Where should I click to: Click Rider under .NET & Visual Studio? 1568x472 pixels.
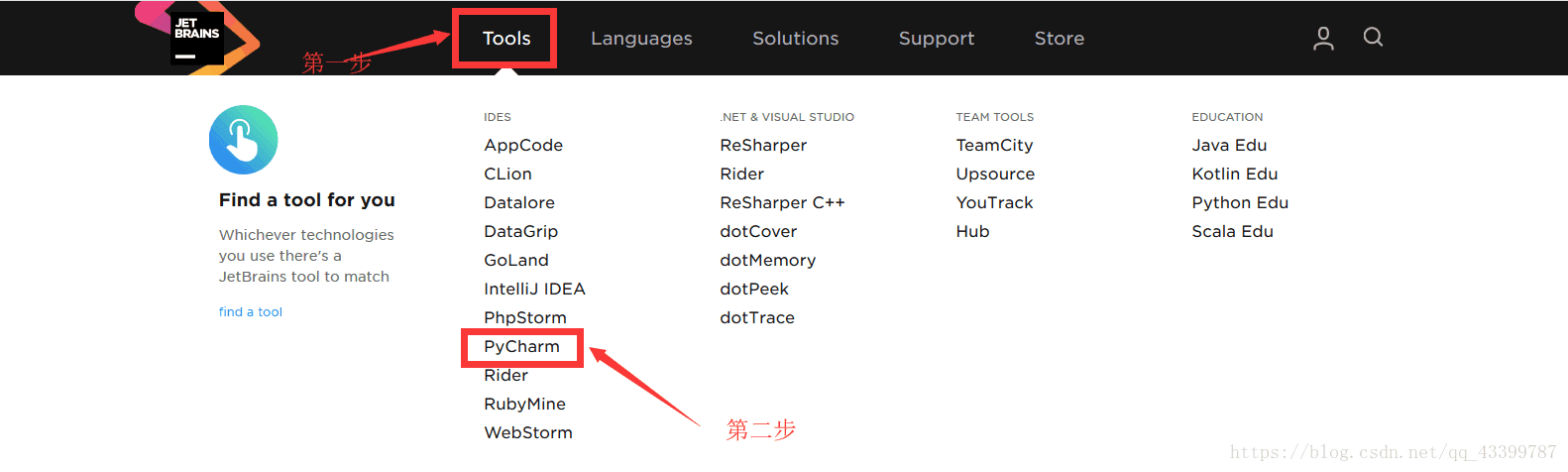[x=741, y=174]
